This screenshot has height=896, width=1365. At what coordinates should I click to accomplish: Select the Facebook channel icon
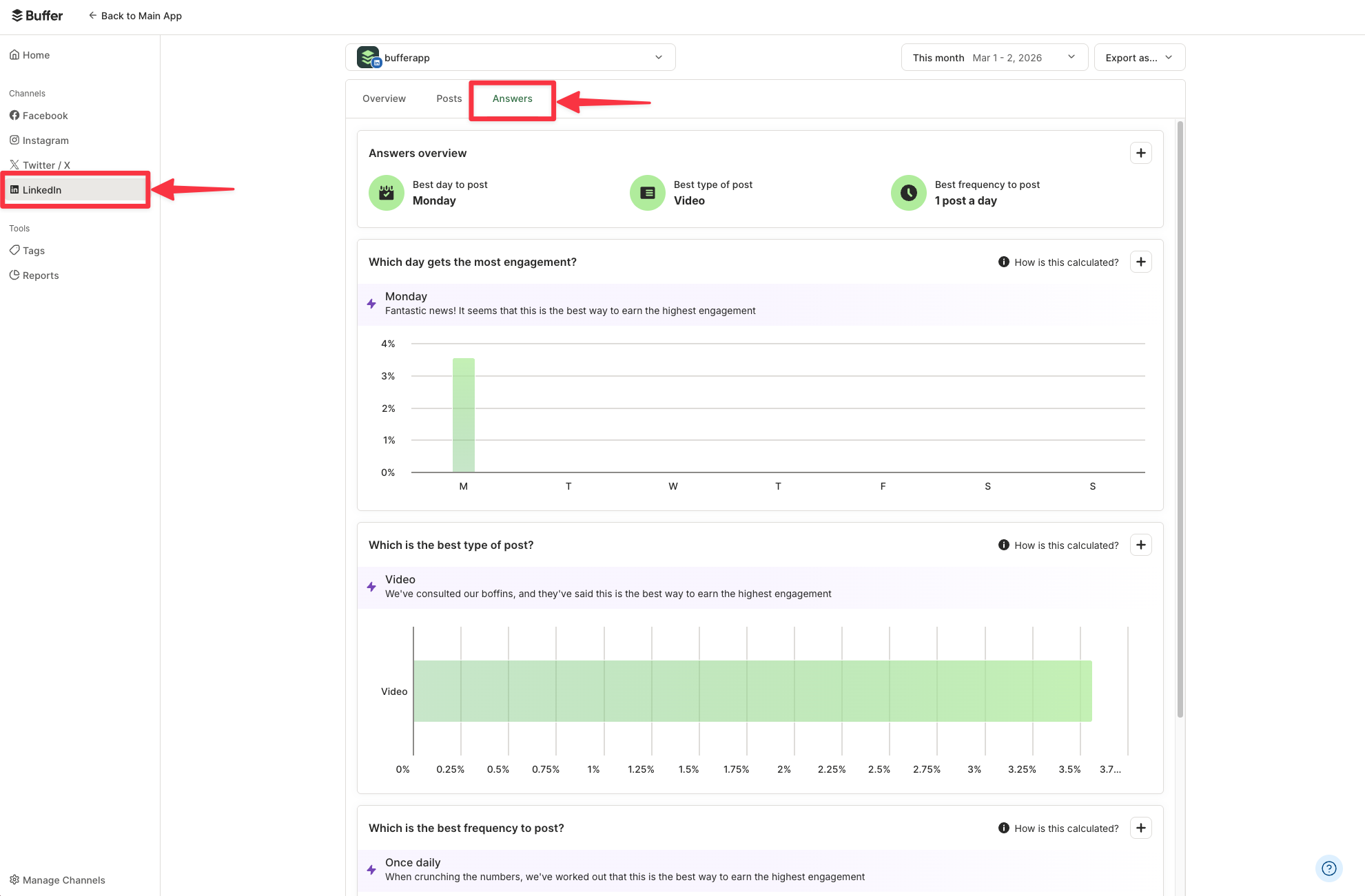point(14,115)
